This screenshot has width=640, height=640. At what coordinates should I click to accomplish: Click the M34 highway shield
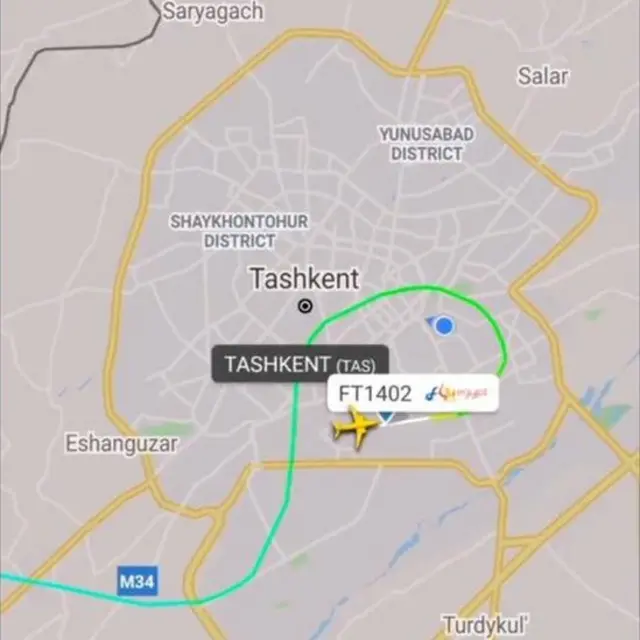coord(137,581)
